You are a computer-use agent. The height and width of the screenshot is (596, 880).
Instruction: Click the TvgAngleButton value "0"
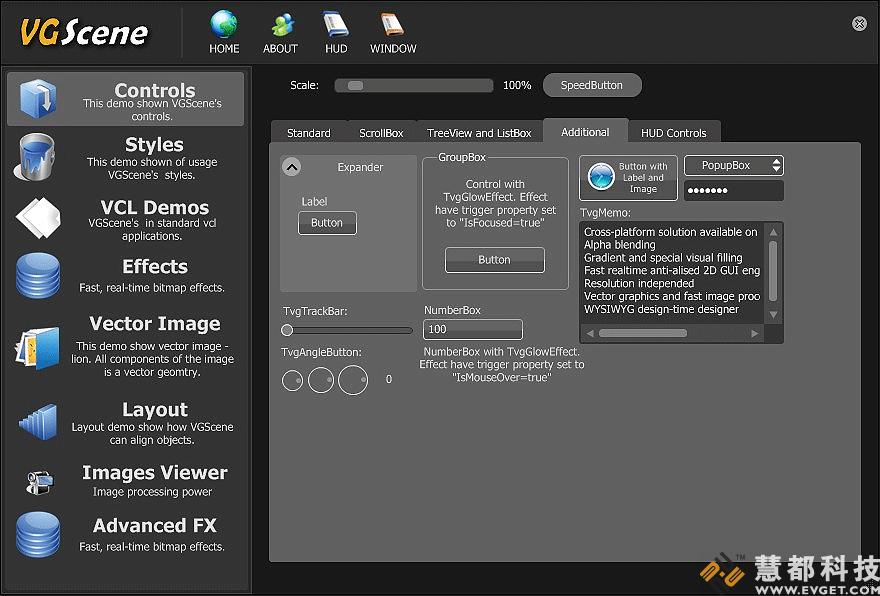click(x=389, y=379)
